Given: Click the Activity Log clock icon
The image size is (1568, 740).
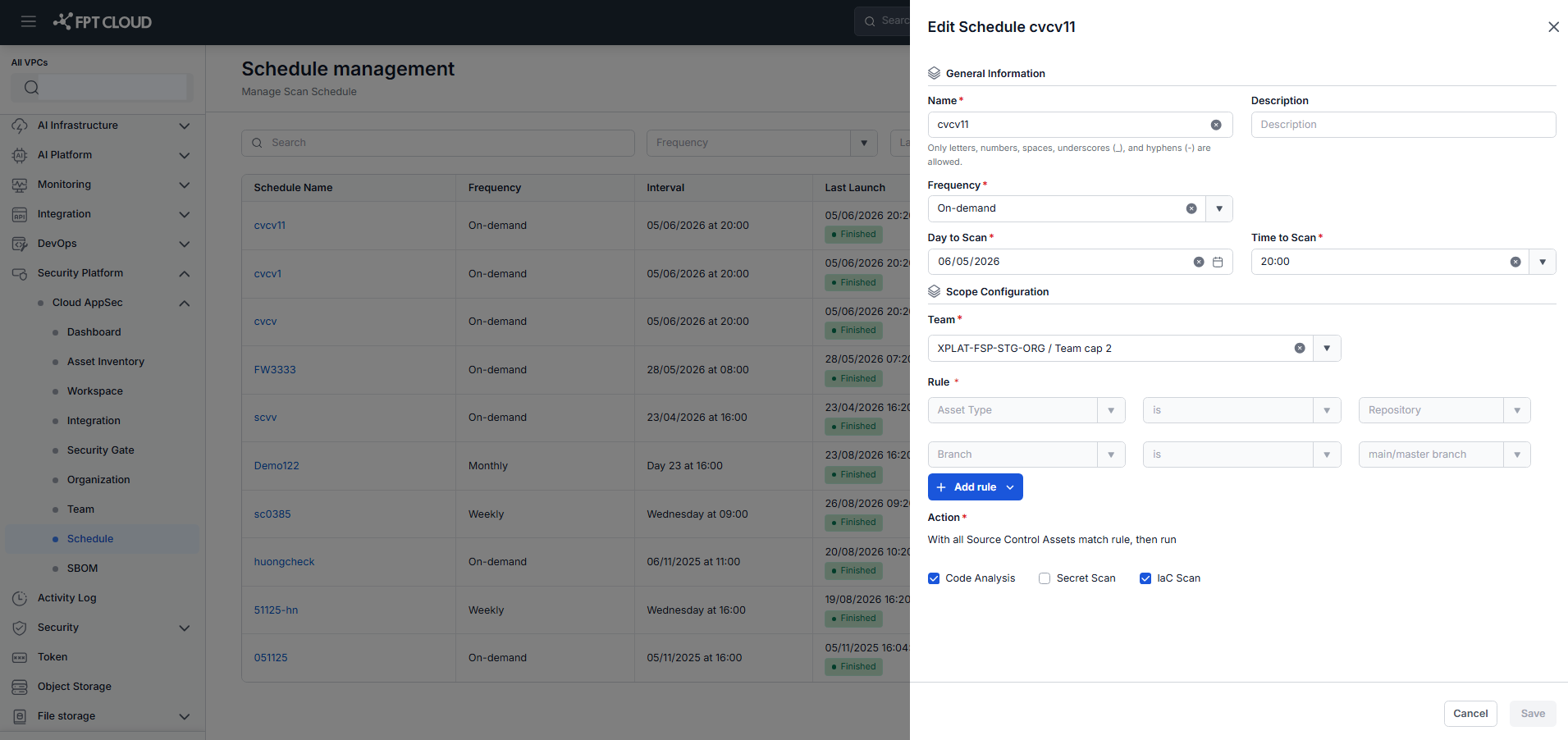Looking at the screenshot, I should coord(20,598).
